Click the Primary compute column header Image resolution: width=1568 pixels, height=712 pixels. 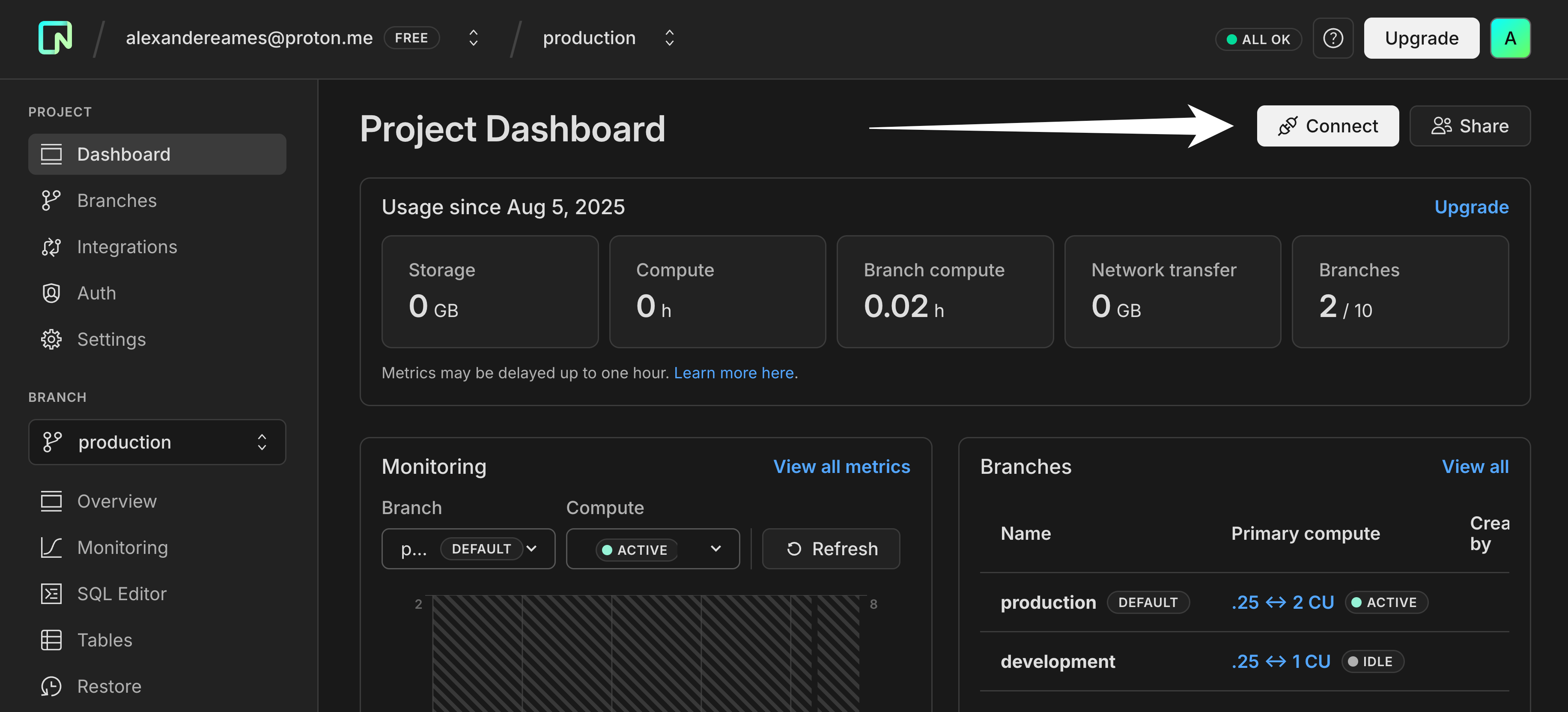click(1305, 533)
